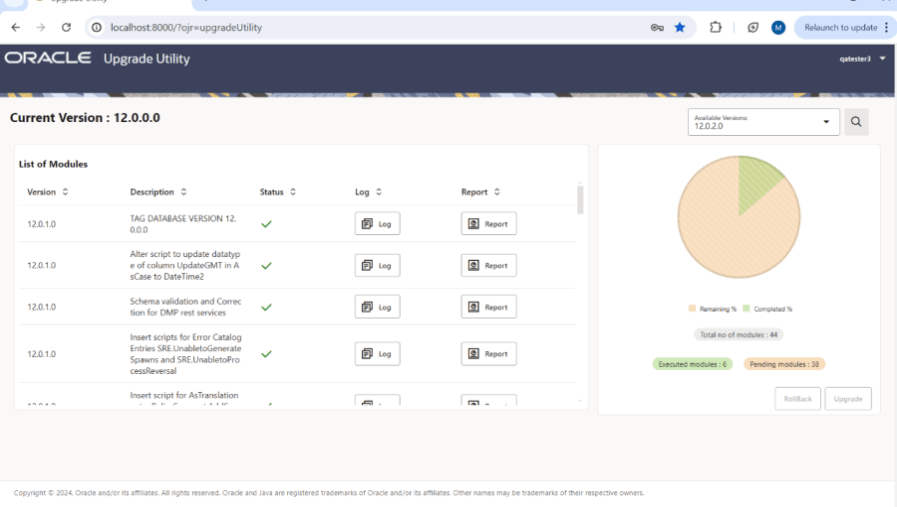The height and width of the screenshot is (507, 897).
Task: Open Log for Error Catalog Entries row
Action: click(377, 354)
